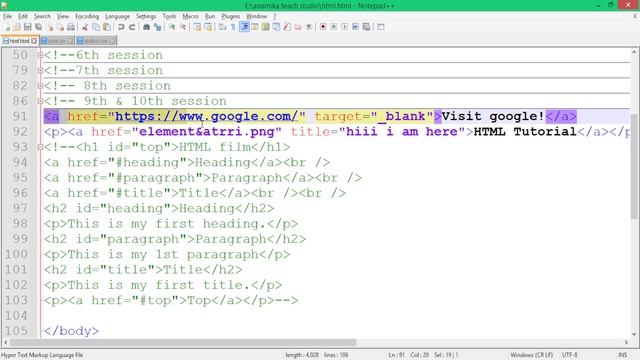Run macro multiple times icon
Screen dimensions: 640x360
click(x=356, y=27)
